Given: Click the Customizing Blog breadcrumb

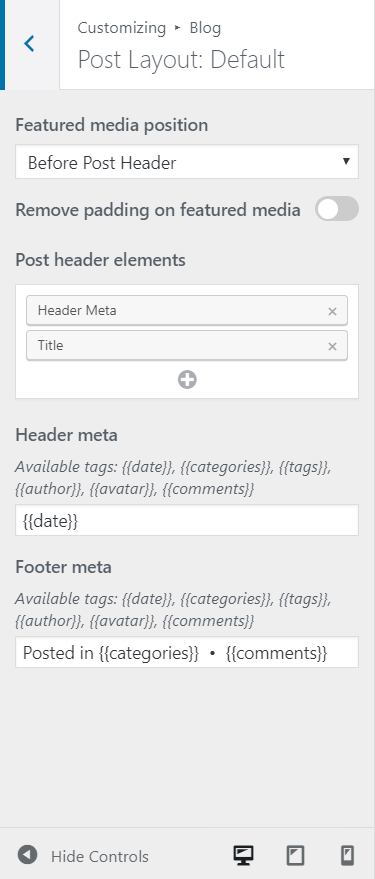Looking at the screenshot, I should (x=149, y=27).
